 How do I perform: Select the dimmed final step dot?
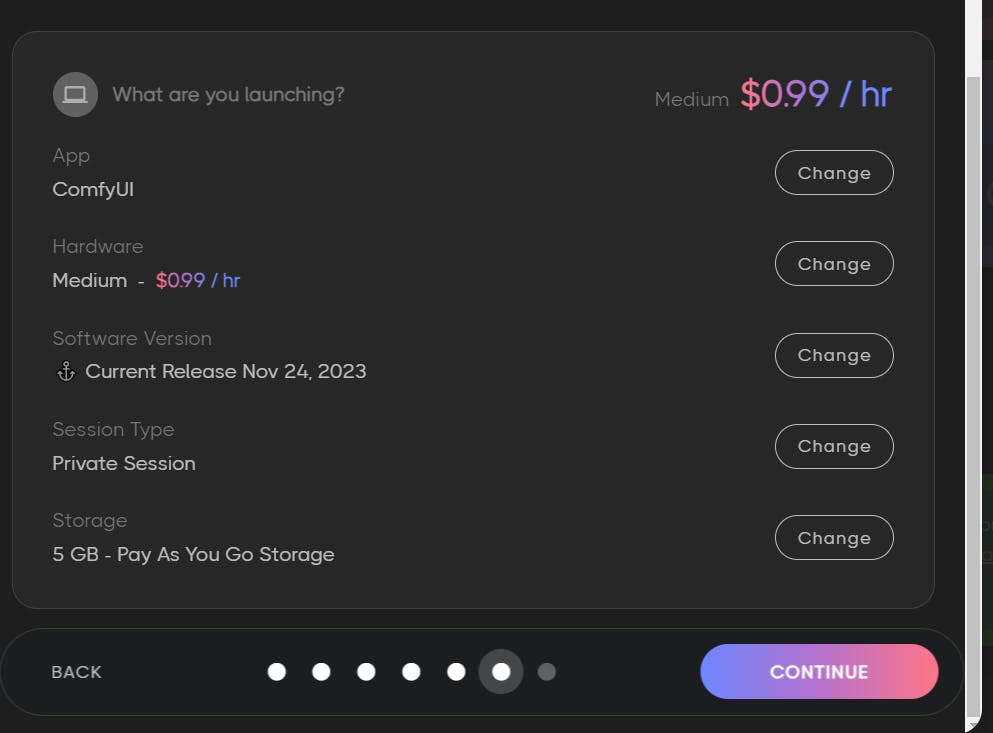(x=546, y=672)
